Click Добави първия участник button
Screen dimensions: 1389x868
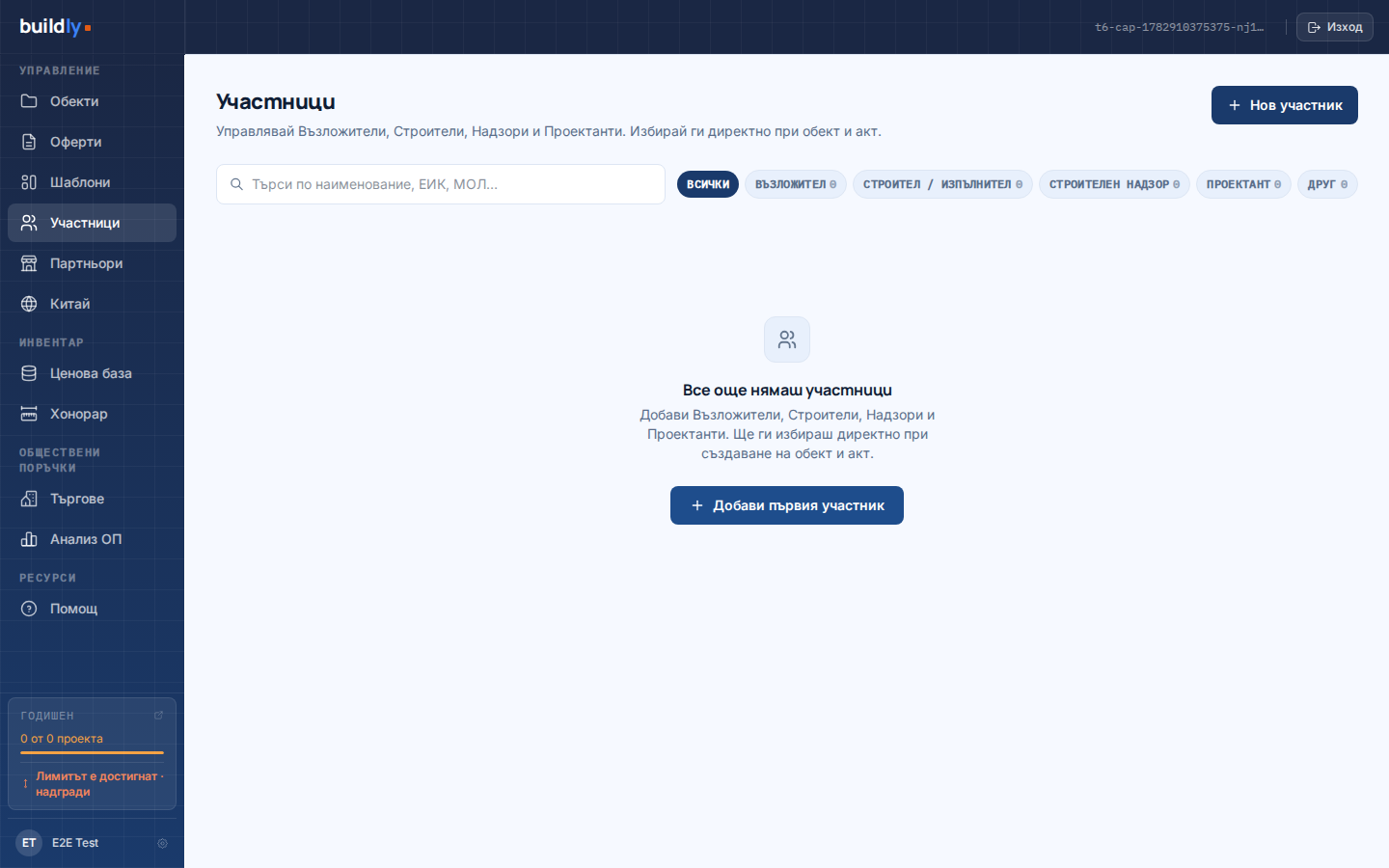coord(787,505)
